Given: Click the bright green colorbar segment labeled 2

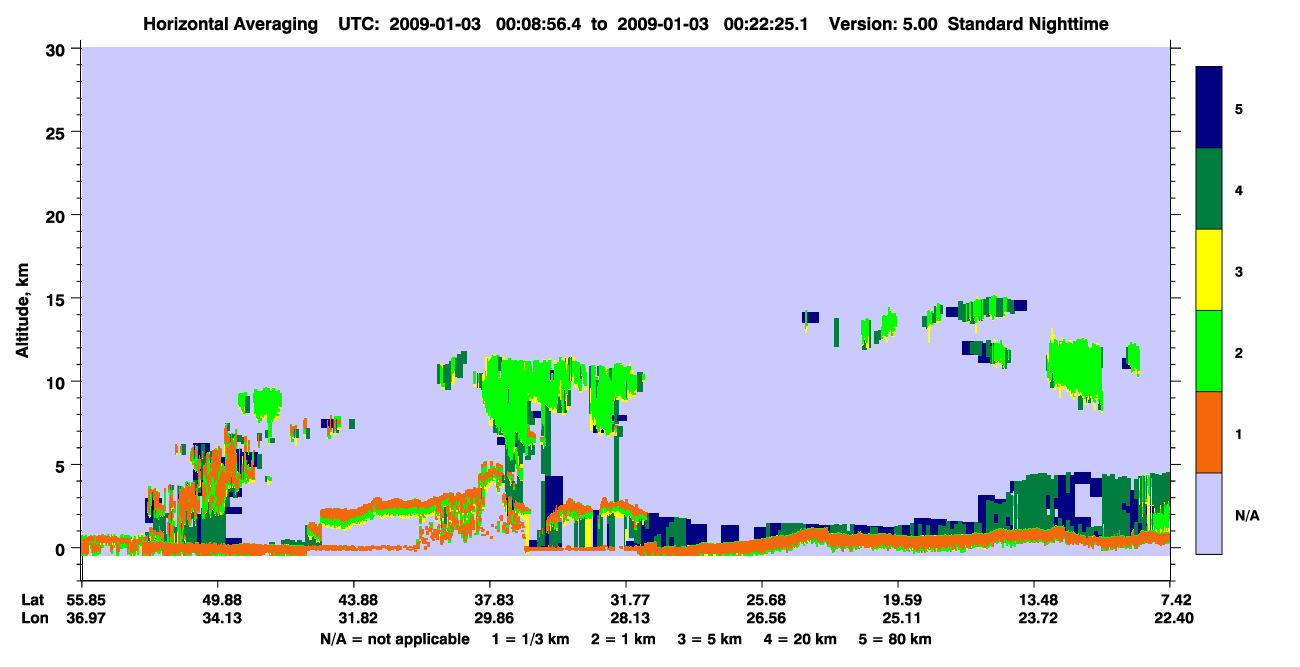Looking at the screenshot, I should coord(1209,351).
